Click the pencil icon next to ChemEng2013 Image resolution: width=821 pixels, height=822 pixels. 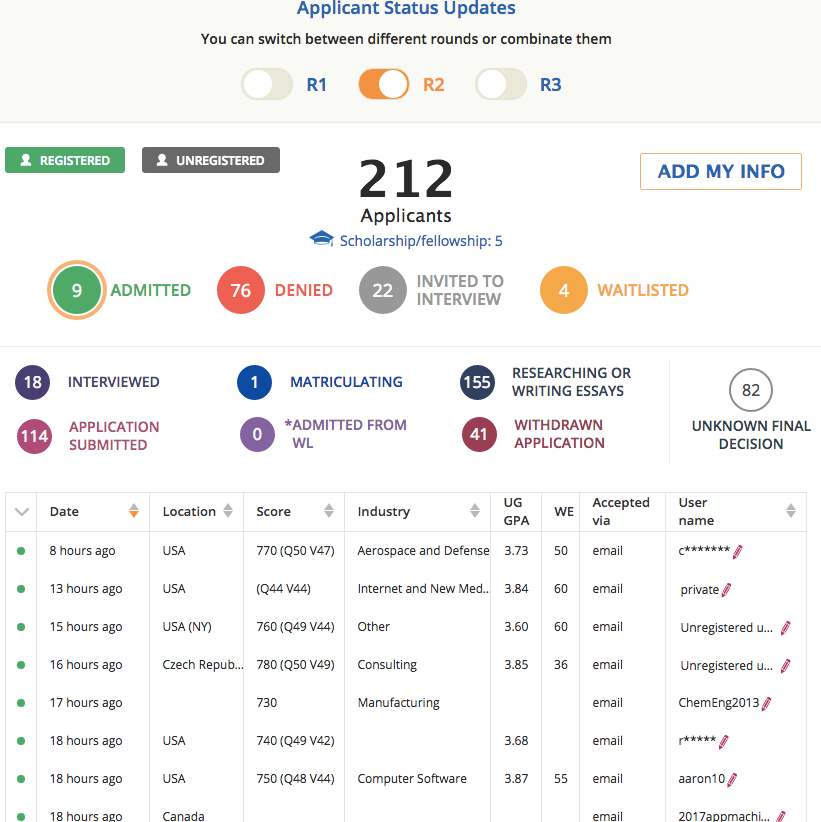pyautogui.click(x=767, y=703)
